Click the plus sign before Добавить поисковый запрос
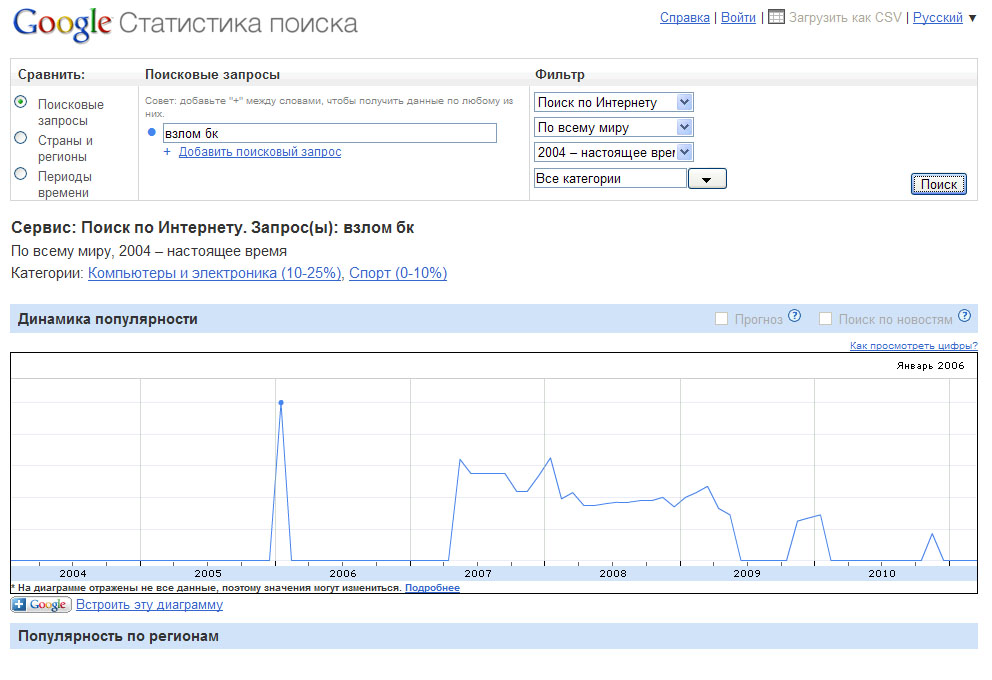The image size is (992, 680). point(167,152)
